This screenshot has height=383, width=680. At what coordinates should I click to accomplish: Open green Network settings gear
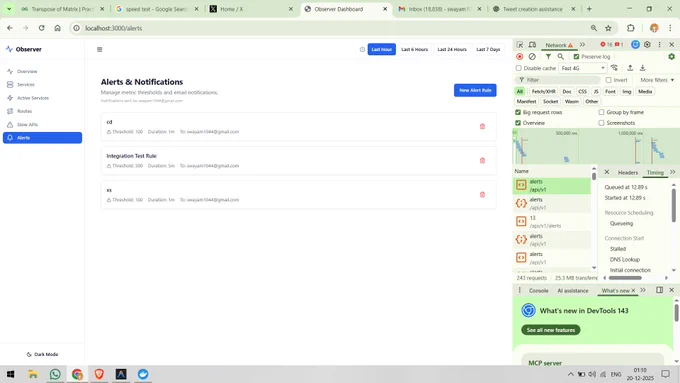click(671, 56)
